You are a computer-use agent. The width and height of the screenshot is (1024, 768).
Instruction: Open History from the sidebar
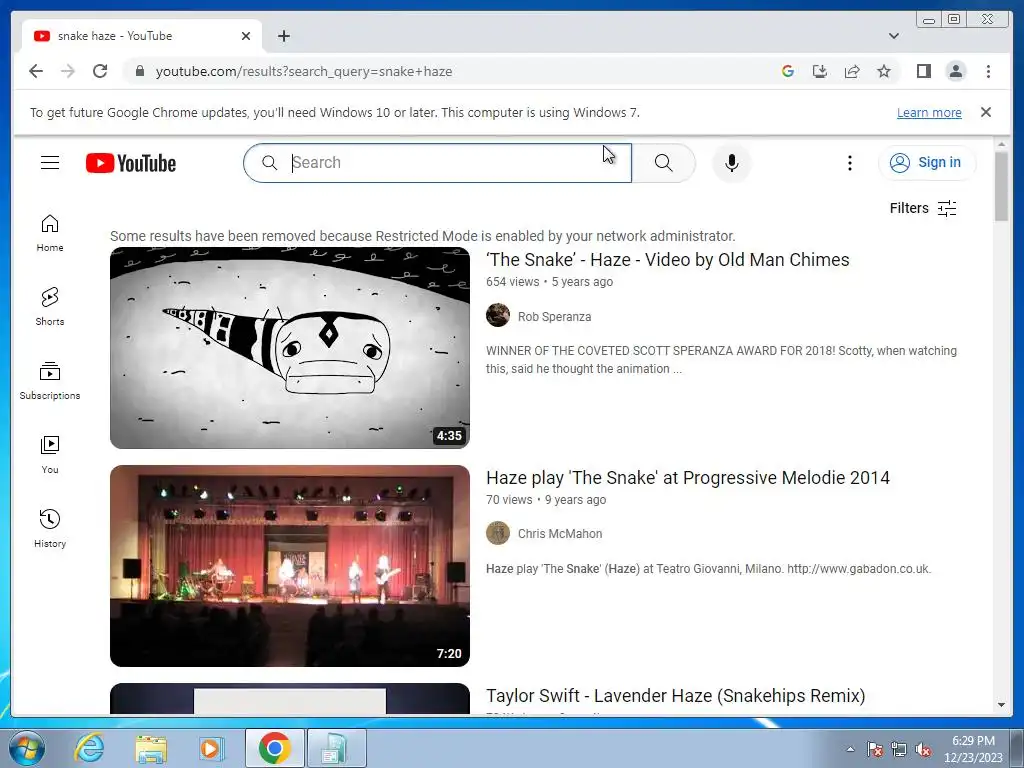click(50, 529)
